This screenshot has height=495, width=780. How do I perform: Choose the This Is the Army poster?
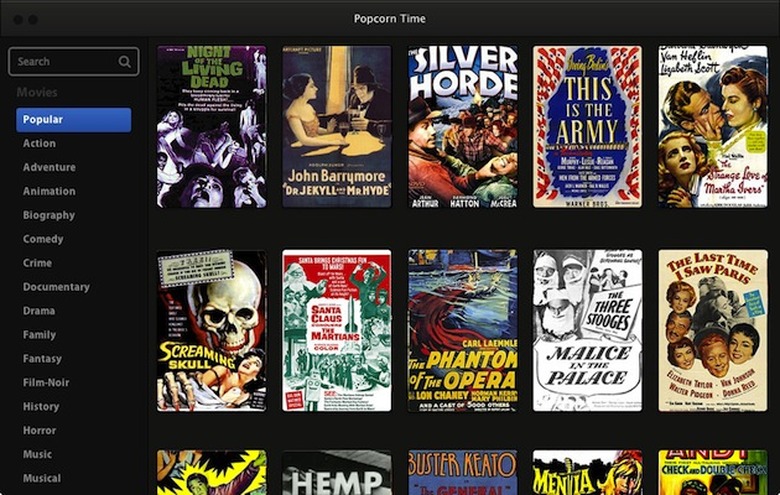(587, 126)
